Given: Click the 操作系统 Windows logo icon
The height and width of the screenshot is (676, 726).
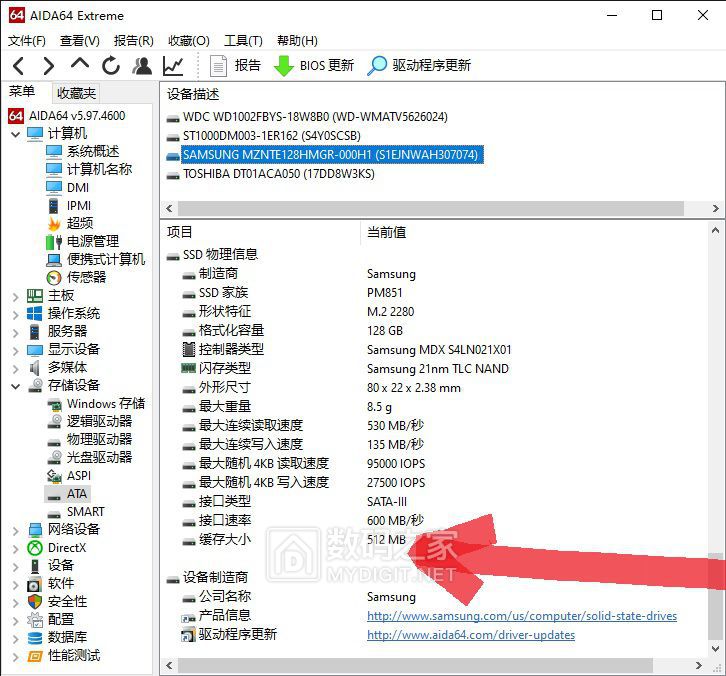Looking at the screenshot, I should 35,314.
